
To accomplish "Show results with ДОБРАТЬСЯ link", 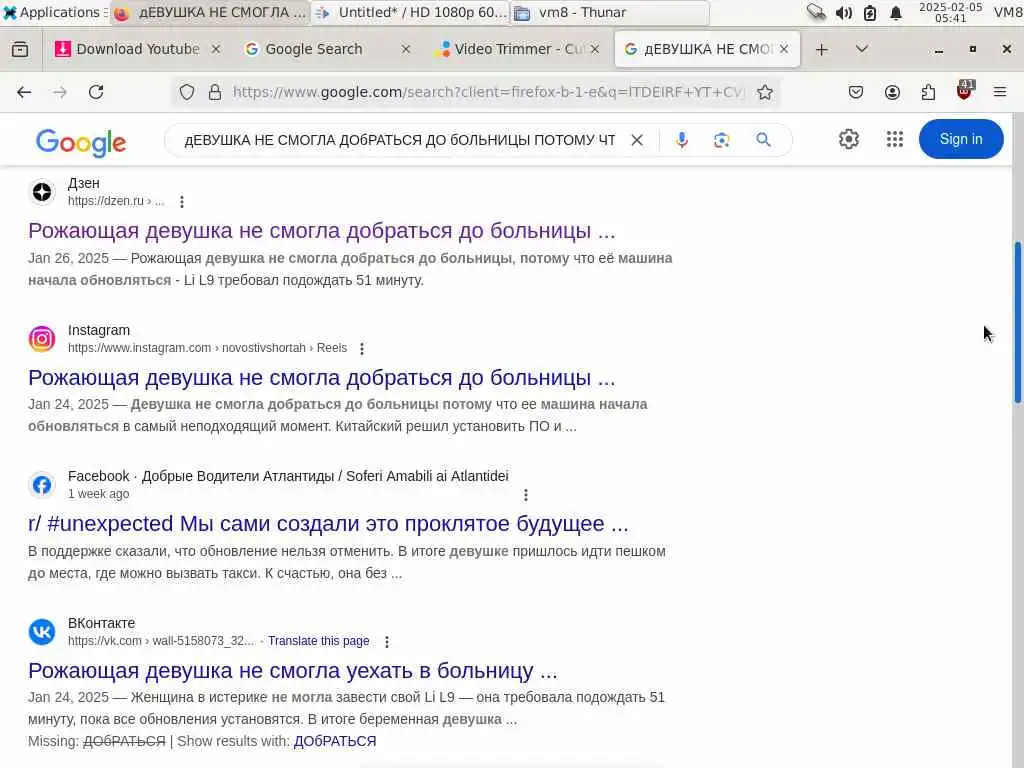I will tap(334, 741).
